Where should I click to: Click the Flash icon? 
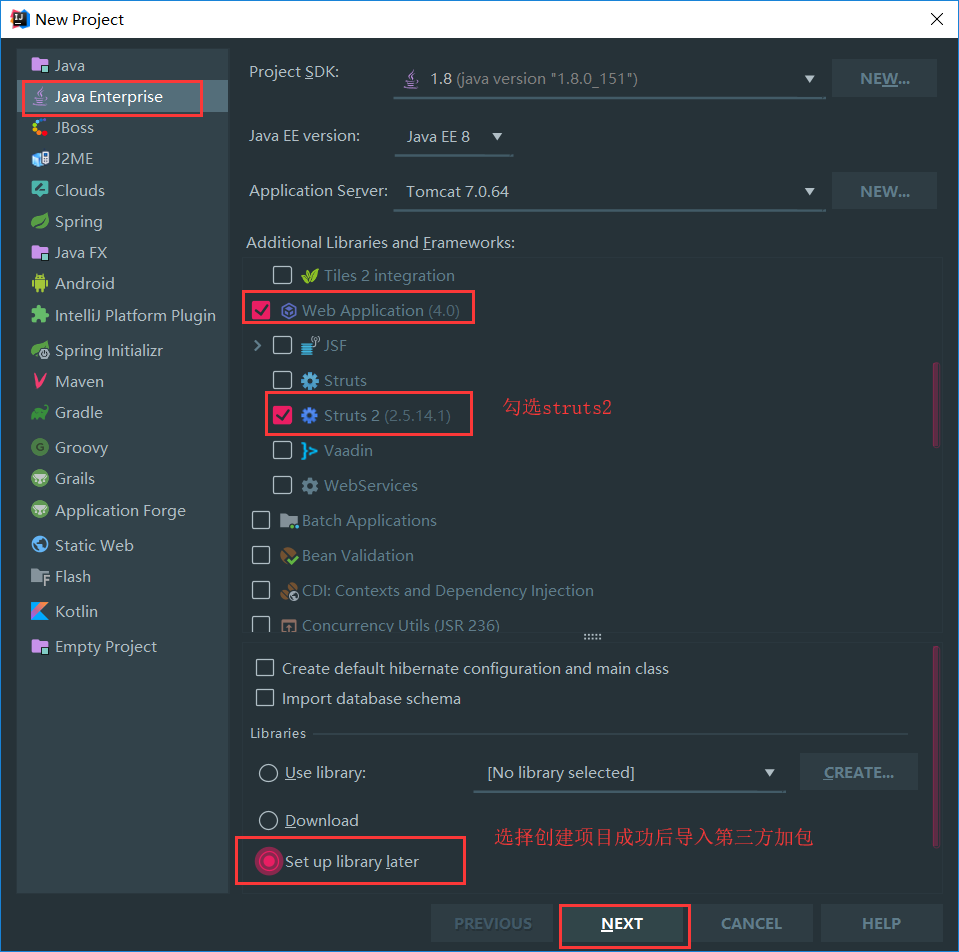click(x=40, y=577)
